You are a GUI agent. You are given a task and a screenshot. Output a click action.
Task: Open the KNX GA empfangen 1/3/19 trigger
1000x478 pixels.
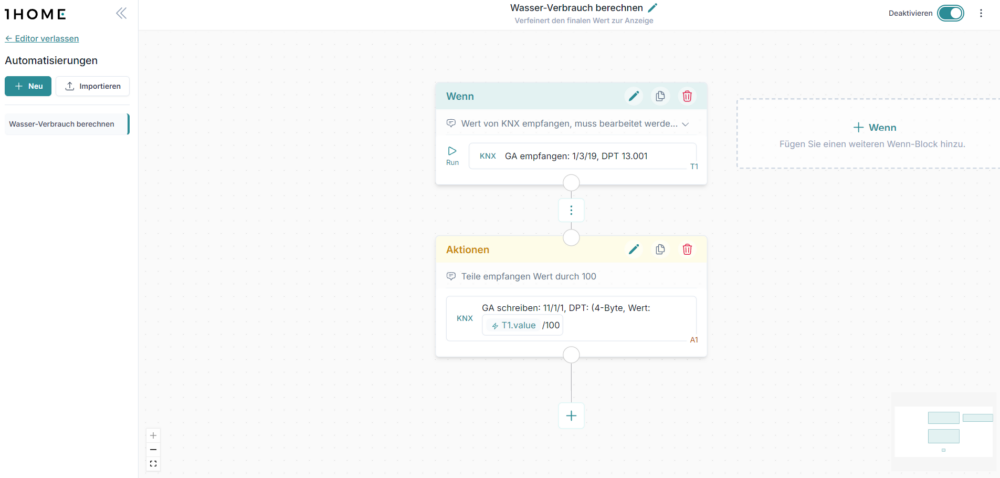(x=582, y=156)
